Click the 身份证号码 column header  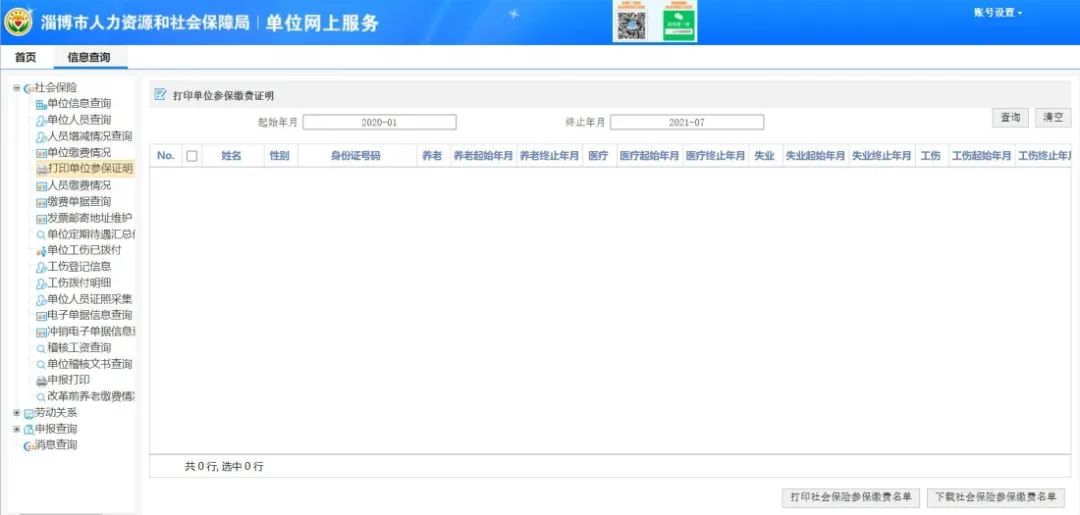coord(357,156)
